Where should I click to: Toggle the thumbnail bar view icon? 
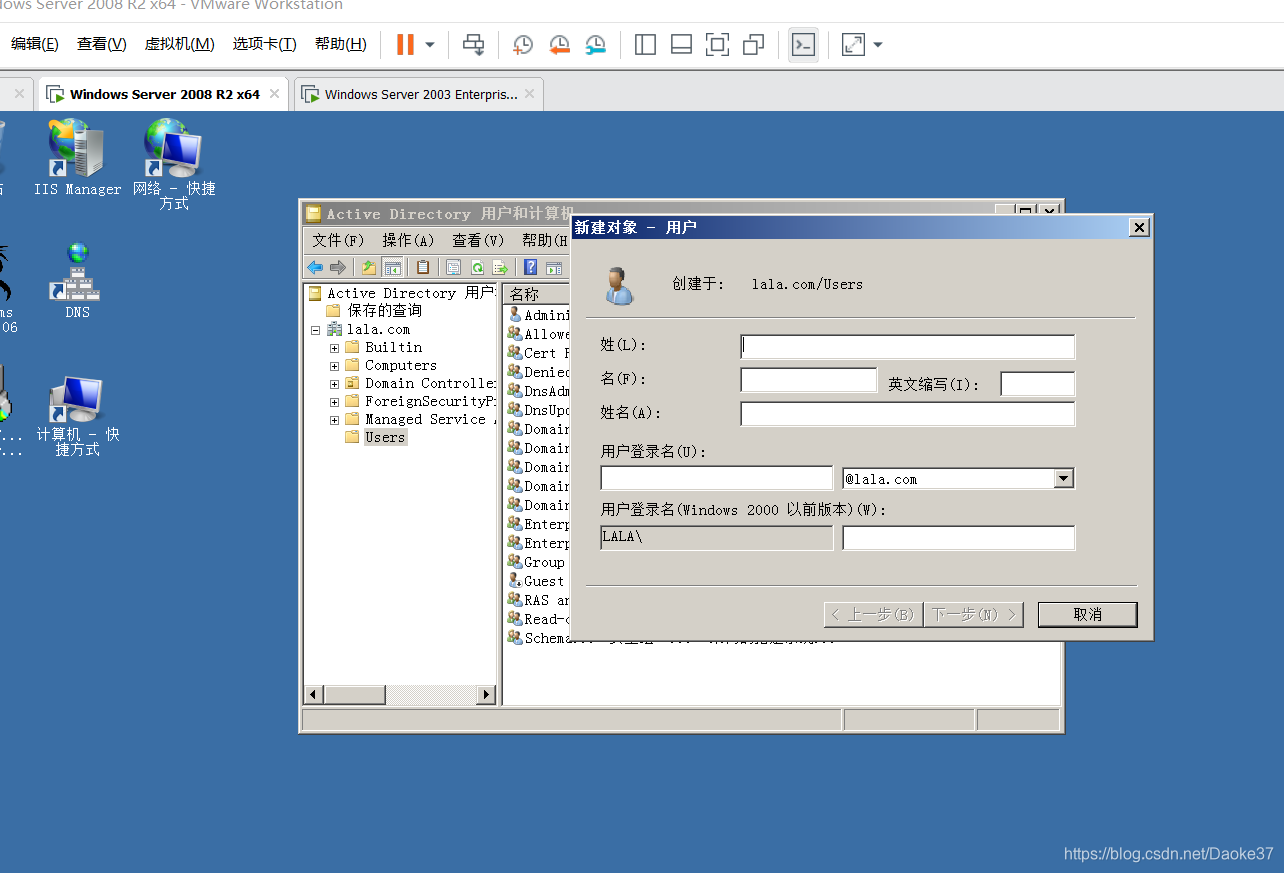click(682, 45)
